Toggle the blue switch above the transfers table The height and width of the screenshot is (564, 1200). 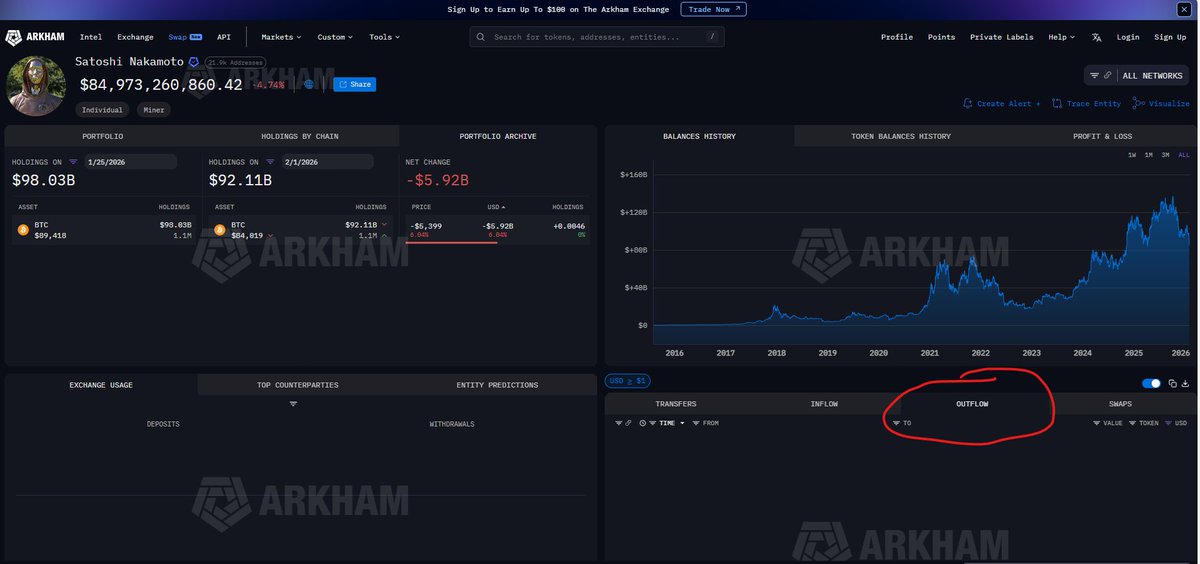pyautogui.click(x=1151, y=383)
